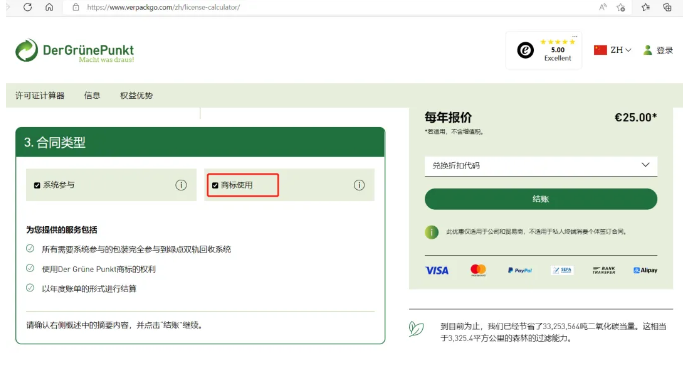Click the site lock icon in address bar
Screen dimensions: 690x369
tap(76, 7)
